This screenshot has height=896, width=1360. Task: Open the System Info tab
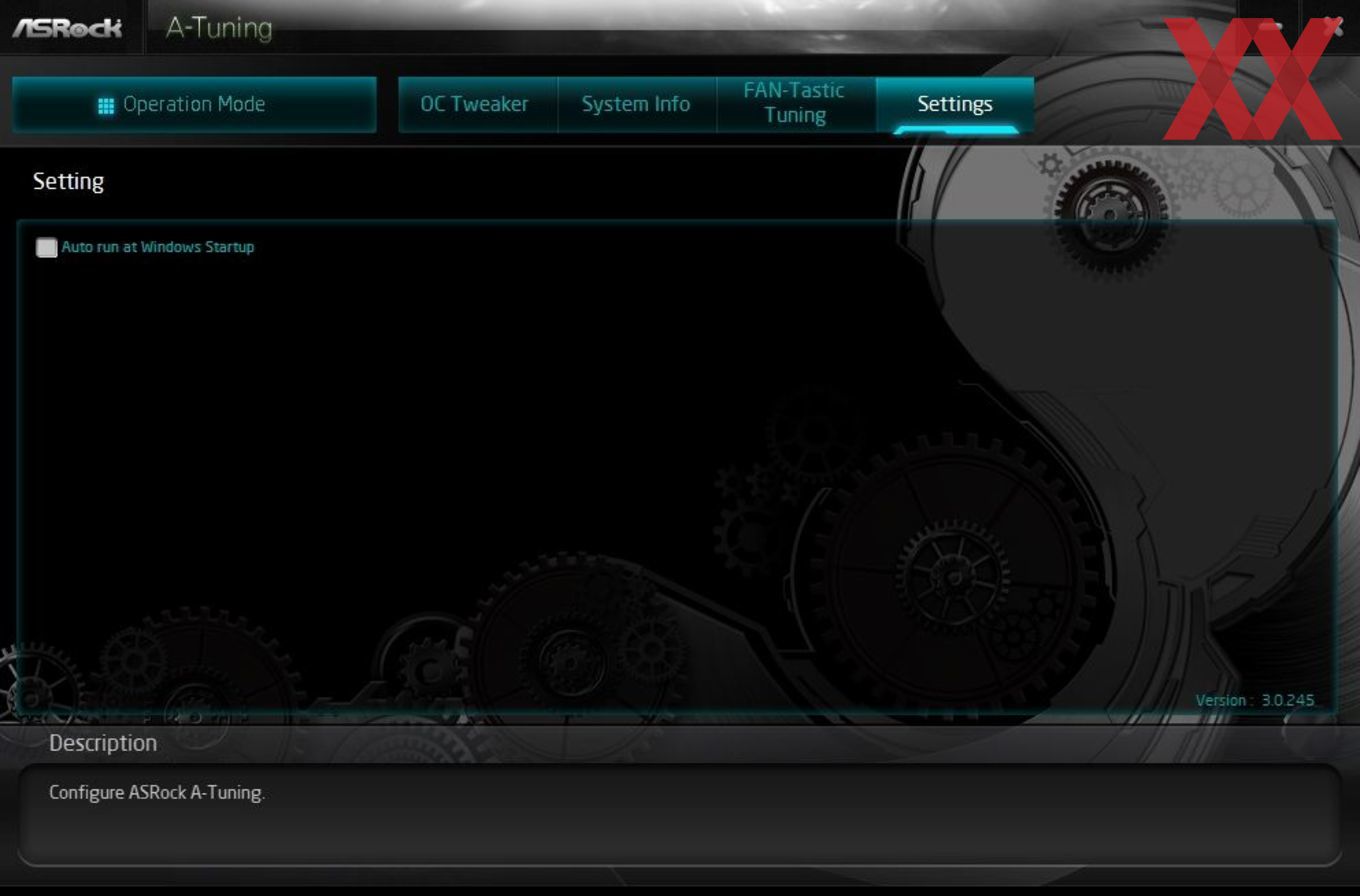[636, 104]
